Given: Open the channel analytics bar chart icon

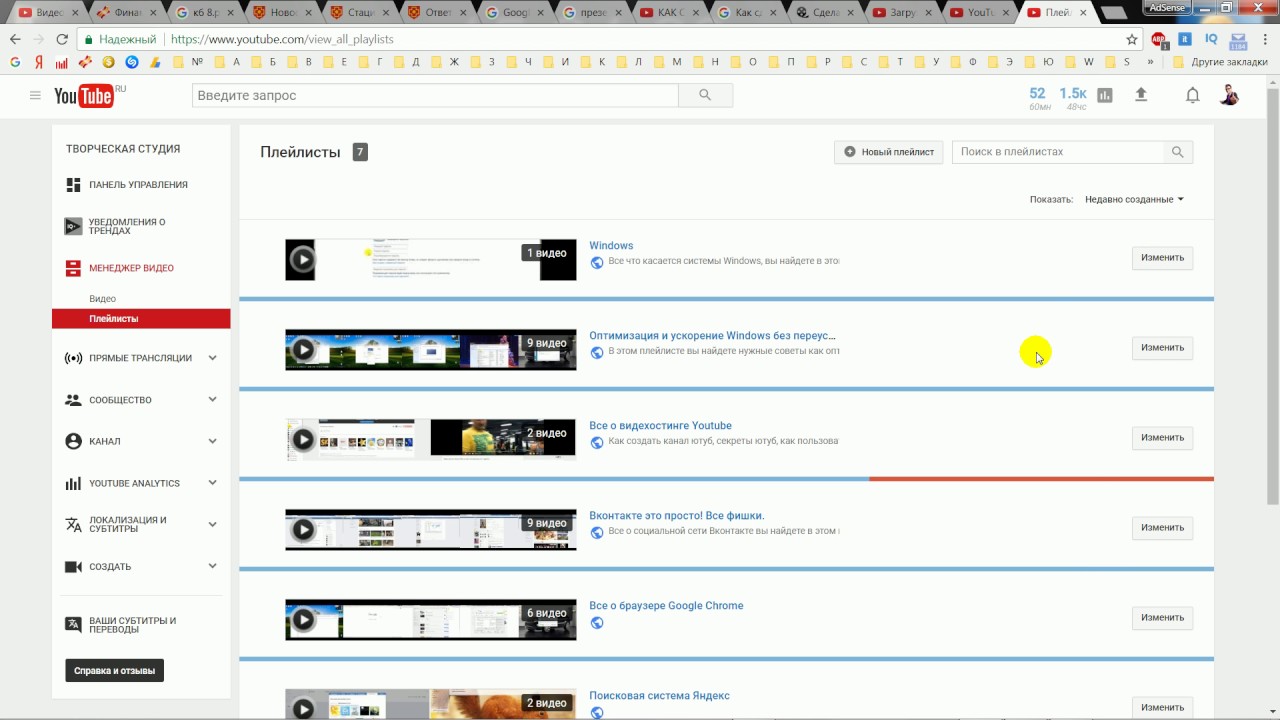Looking at the screenshot, I should tap(1105, 95).
